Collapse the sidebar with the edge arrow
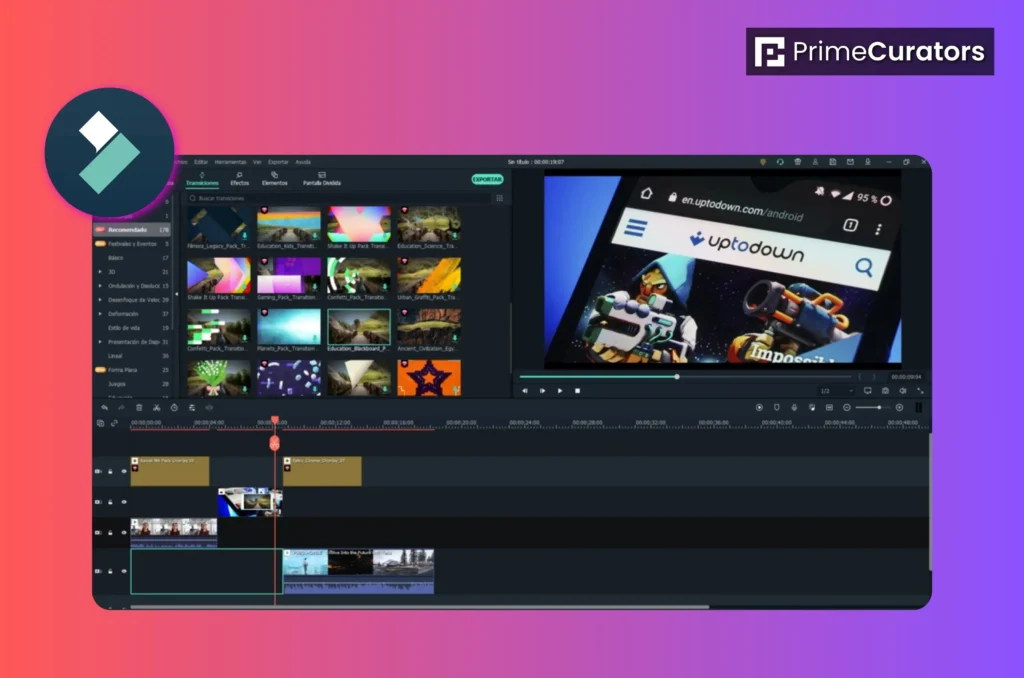 (x=178, y=295)
